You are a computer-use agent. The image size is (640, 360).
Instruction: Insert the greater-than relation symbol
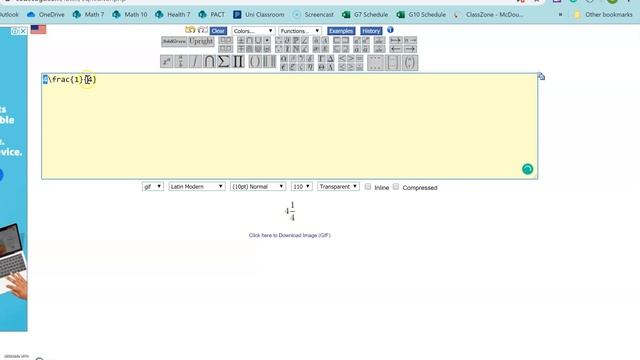pos(351,59)
